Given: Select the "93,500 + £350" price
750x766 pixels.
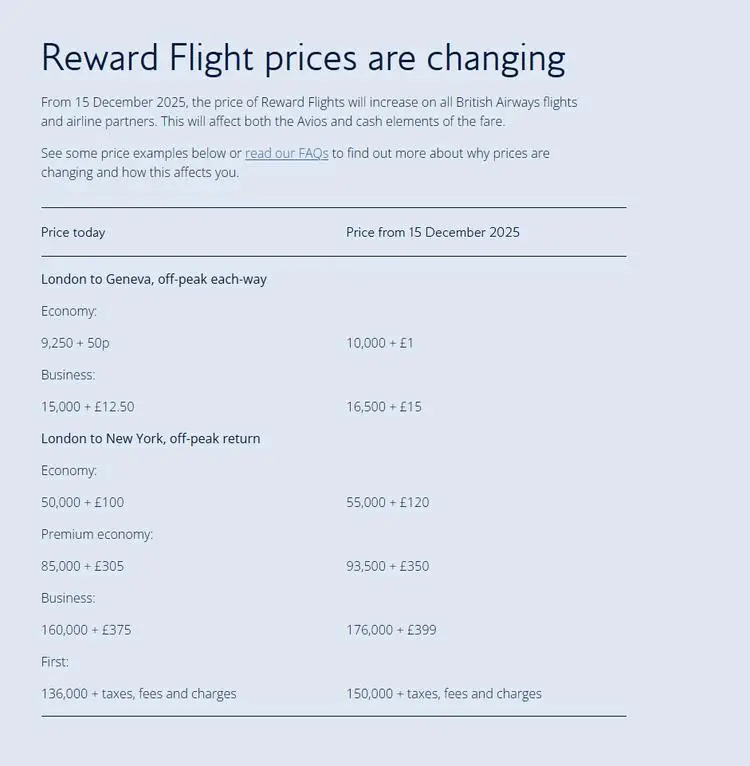Looking at the screenshot, I should pyautogui.click(x=388, y=566).
